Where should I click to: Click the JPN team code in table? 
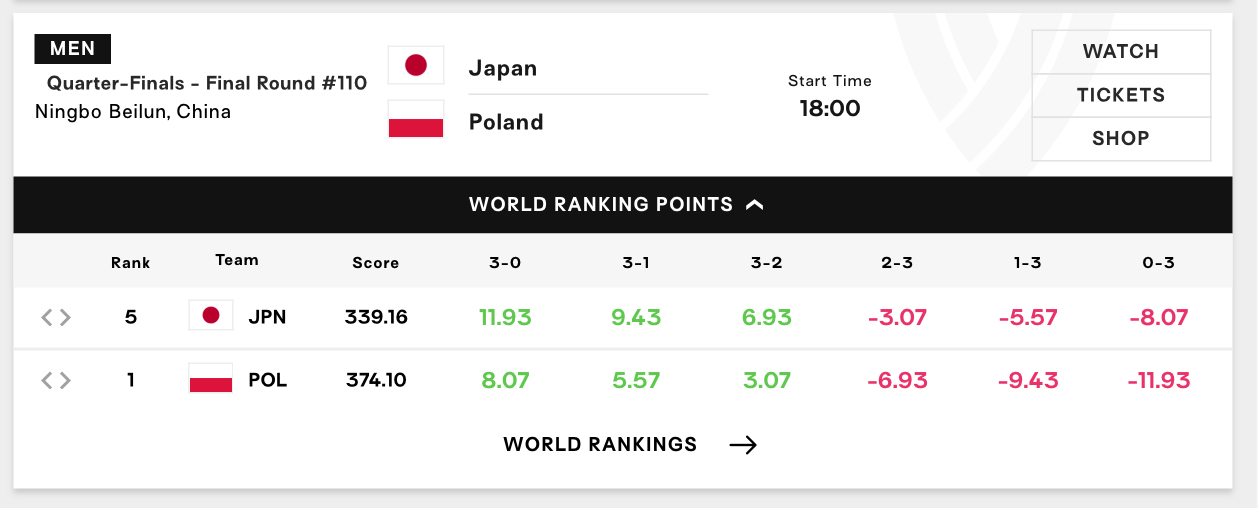268,317
